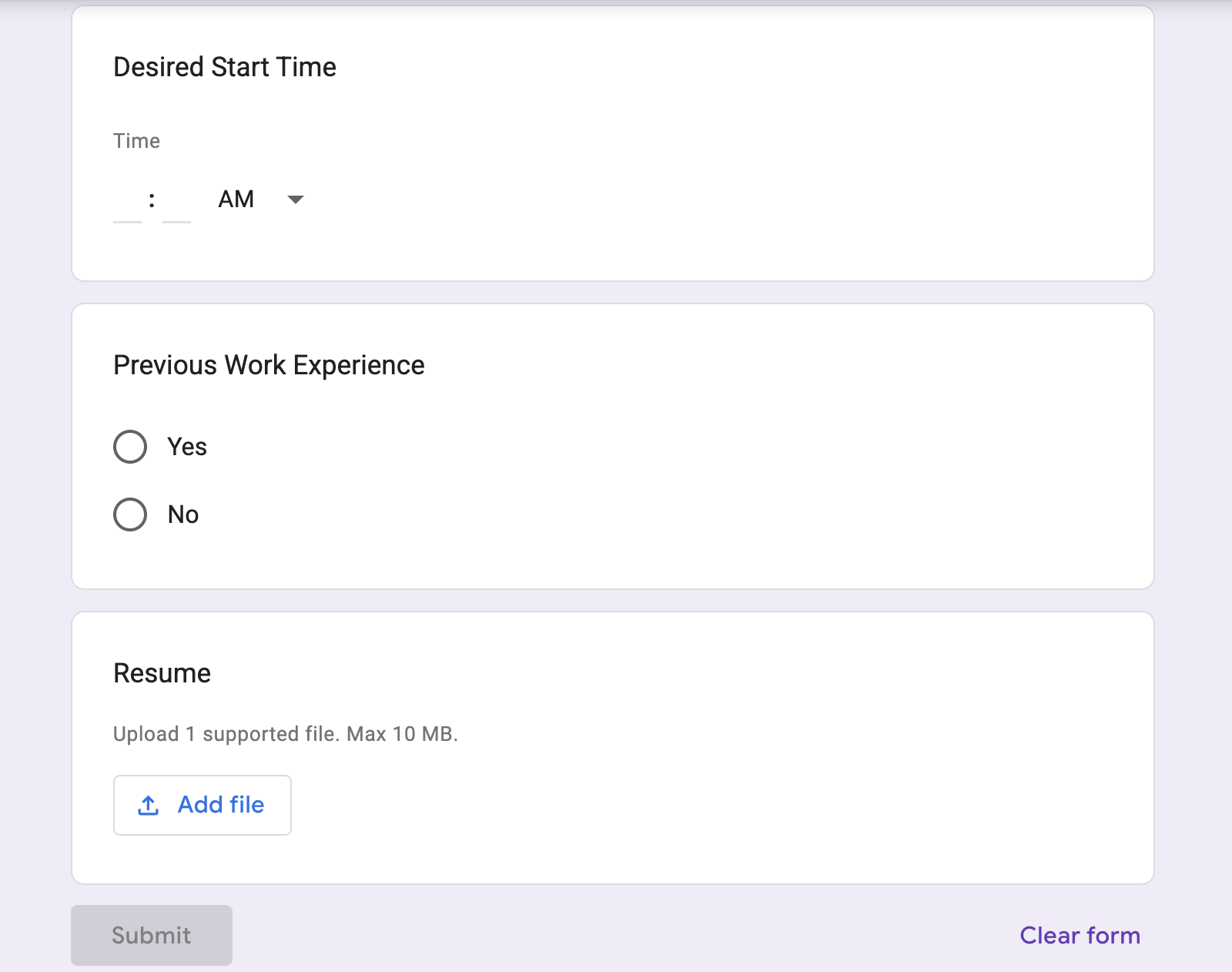Click the Resume section title
1232x972 pixels.
tap(161, 672)
